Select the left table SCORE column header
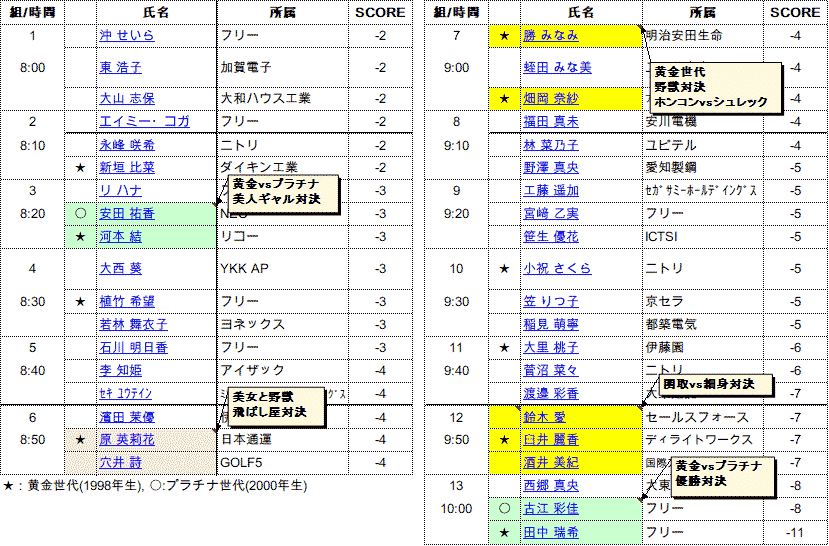Screen dimensions: 829x546 pyautogui.click(x=380, y=13)
